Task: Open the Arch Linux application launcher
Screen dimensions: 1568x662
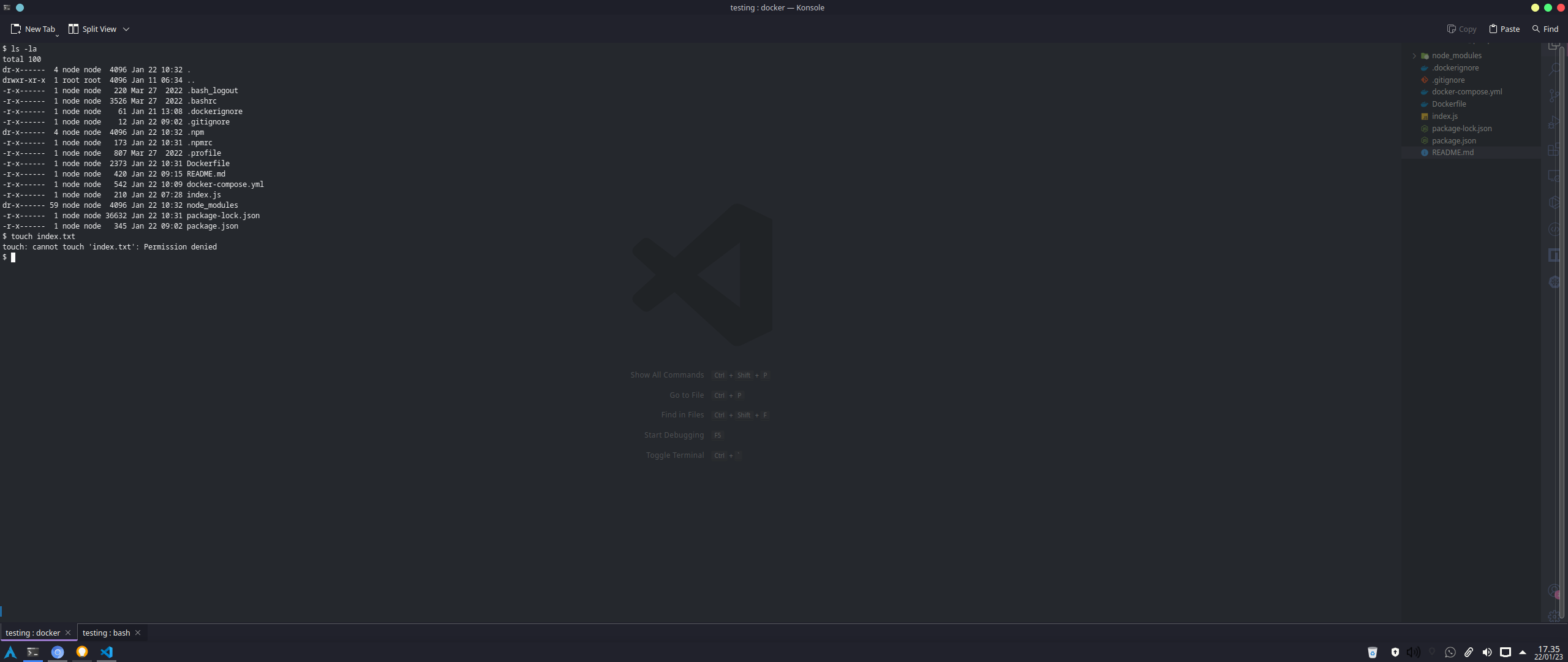Action: point(10,652)
